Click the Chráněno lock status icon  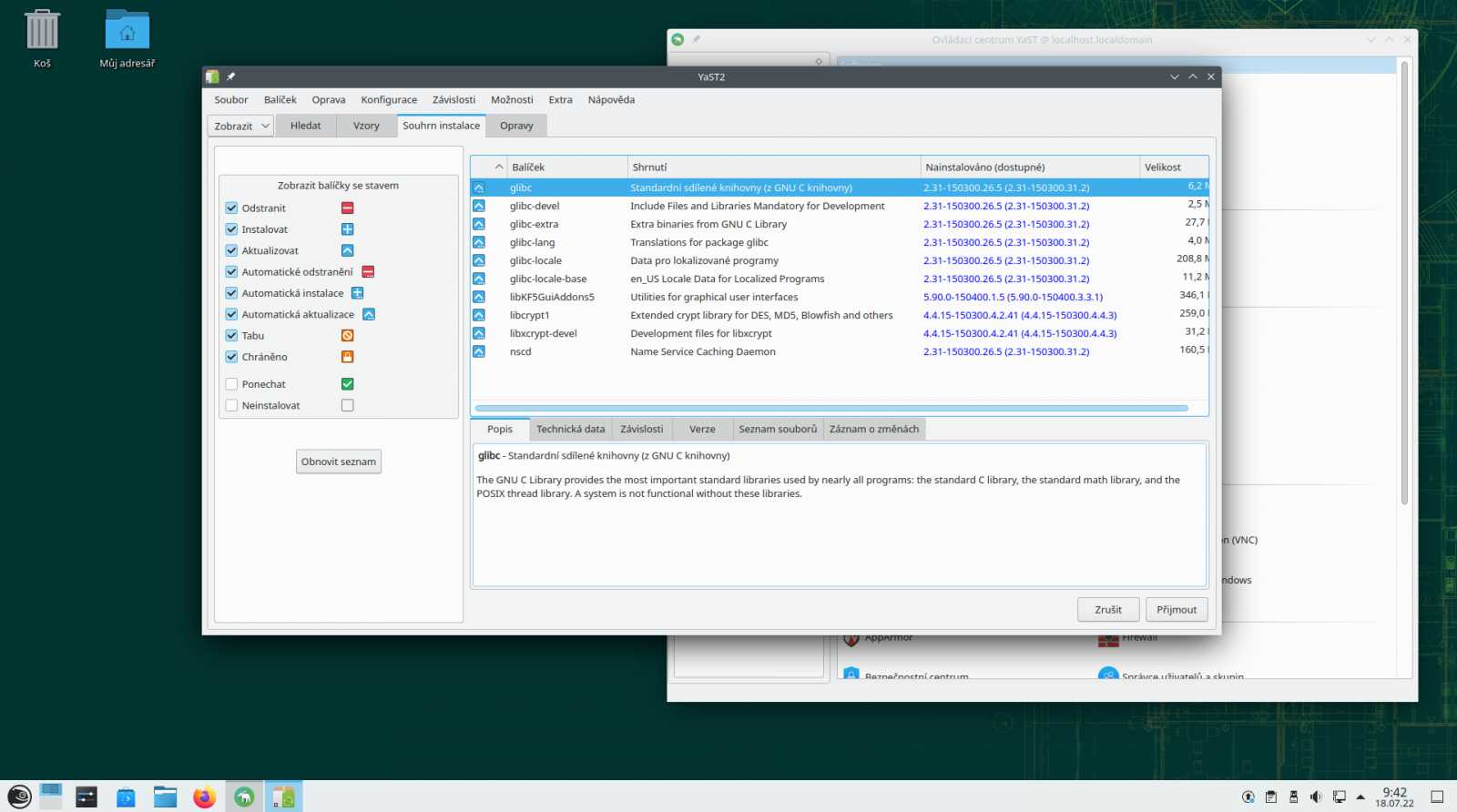click(347, 357)
